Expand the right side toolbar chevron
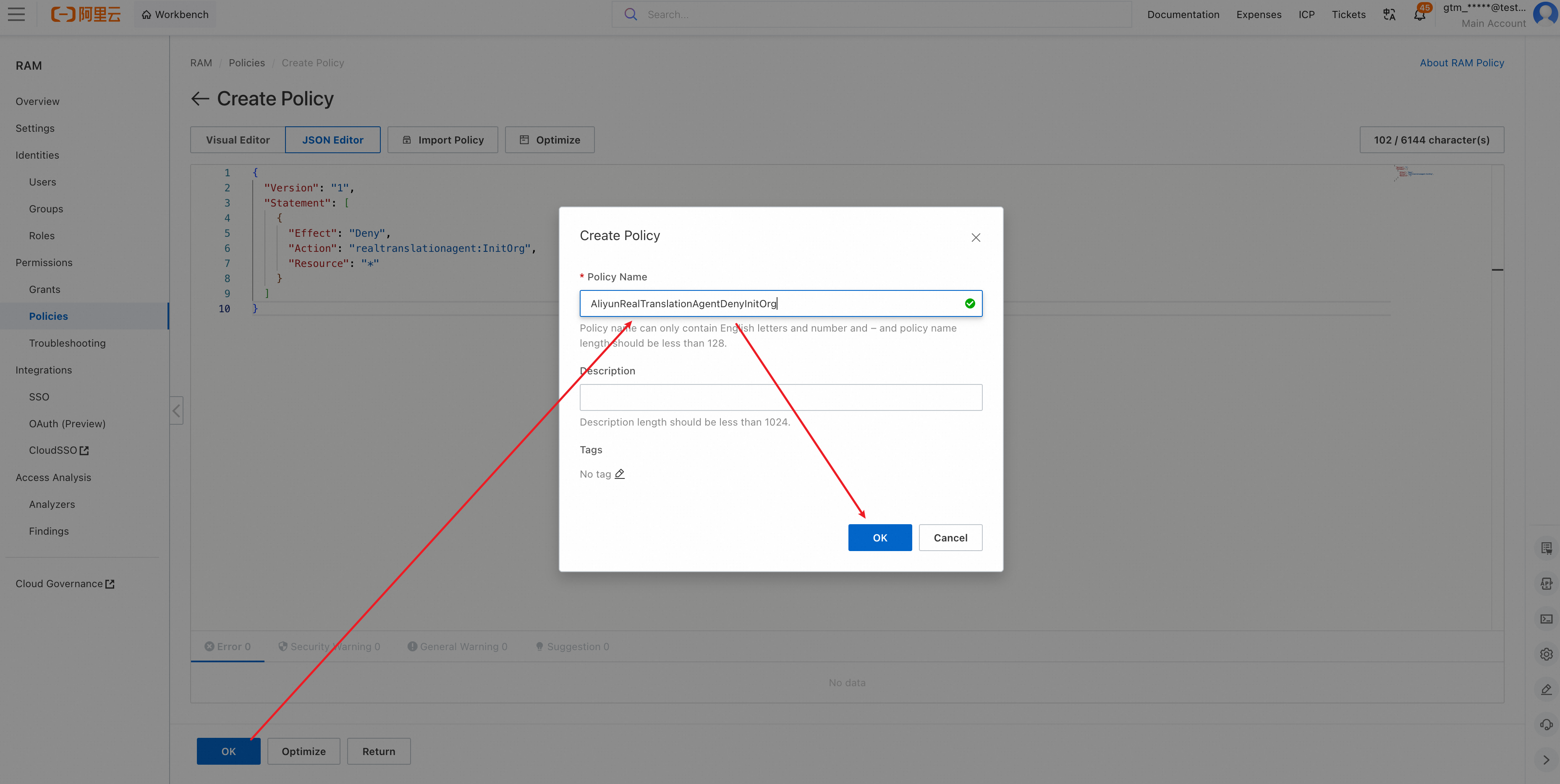Screen dimensions: 1560x784 (x=1546, y=760)
